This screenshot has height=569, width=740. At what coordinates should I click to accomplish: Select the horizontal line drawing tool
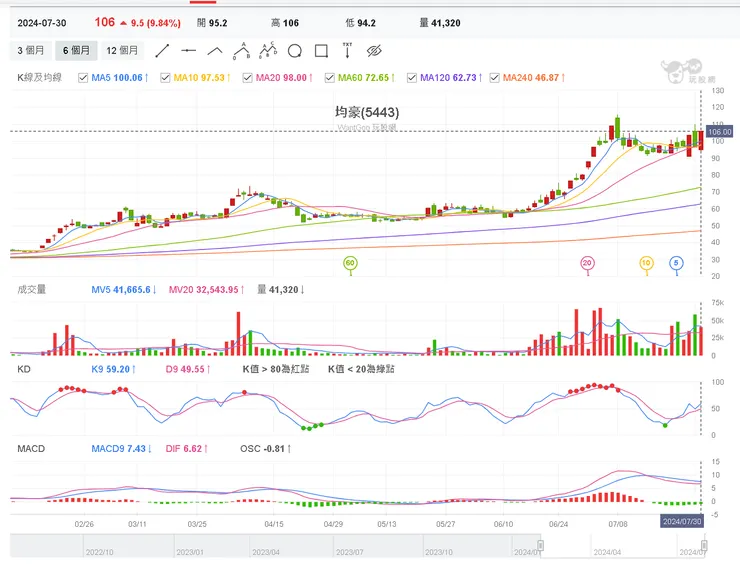click(189, 50)
